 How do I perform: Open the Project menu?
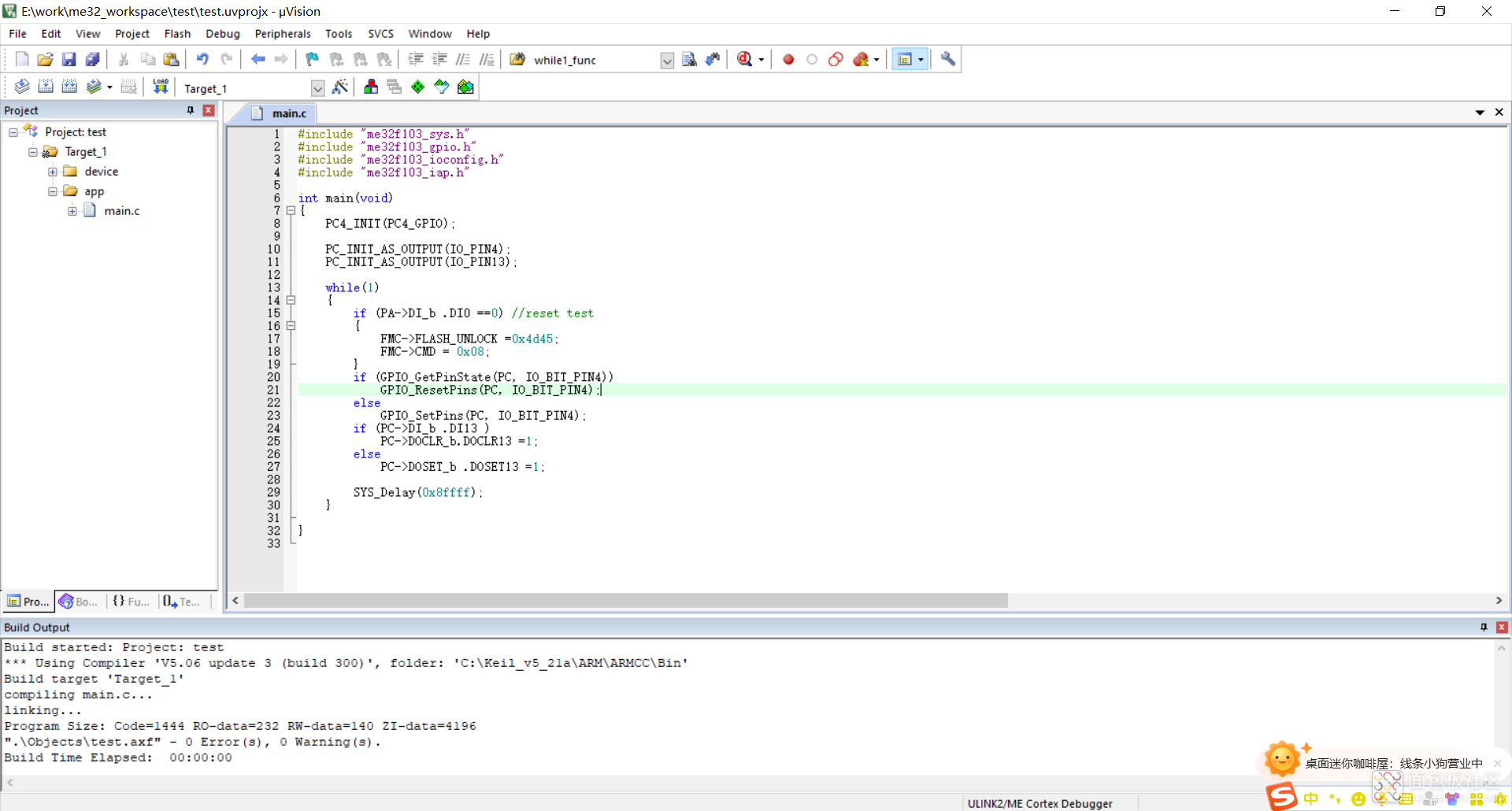pyautogui.click(x=132, y=34)
